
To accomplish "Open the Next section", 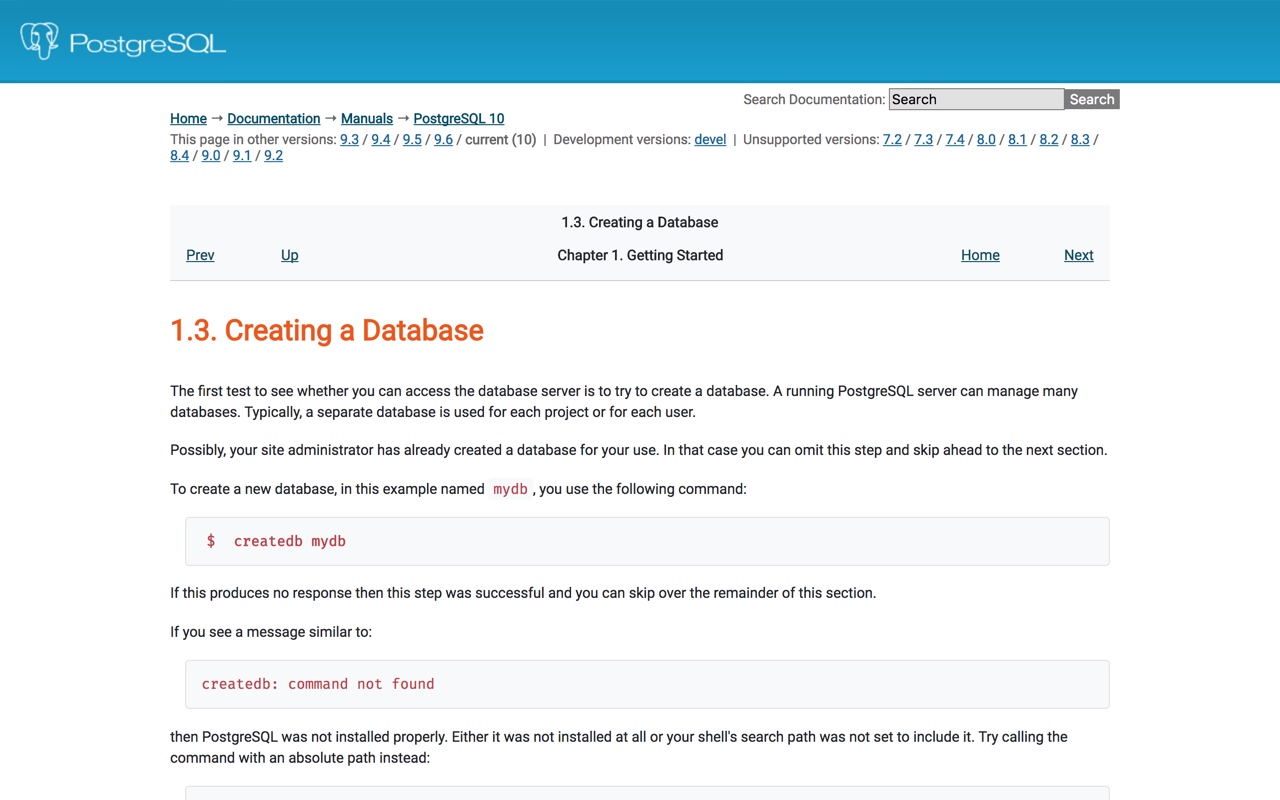I will (1078, 255).
